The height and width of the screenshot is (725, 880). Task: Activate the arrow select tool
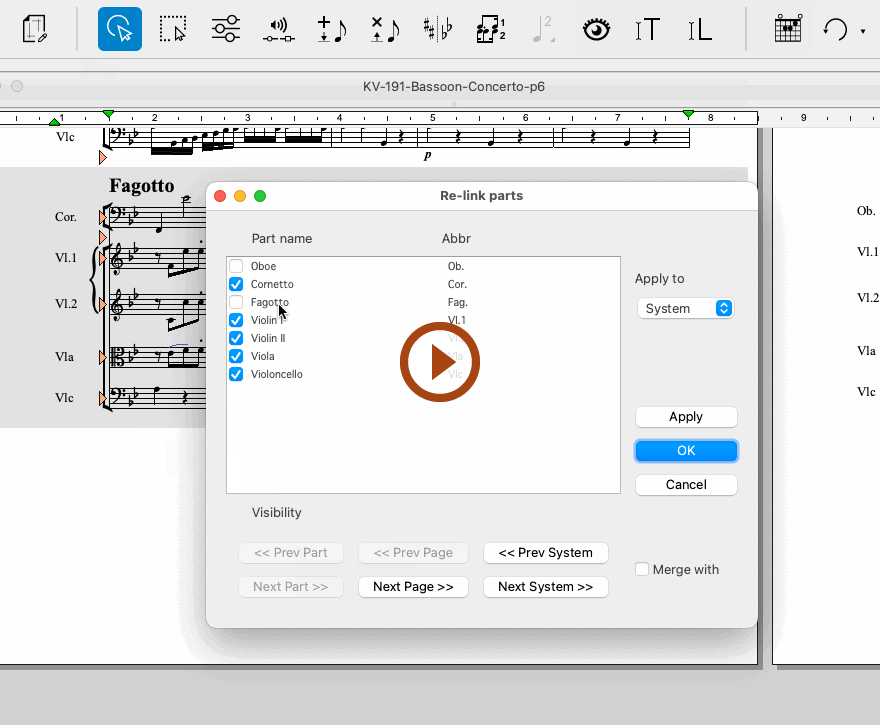(x=120, y=29)
